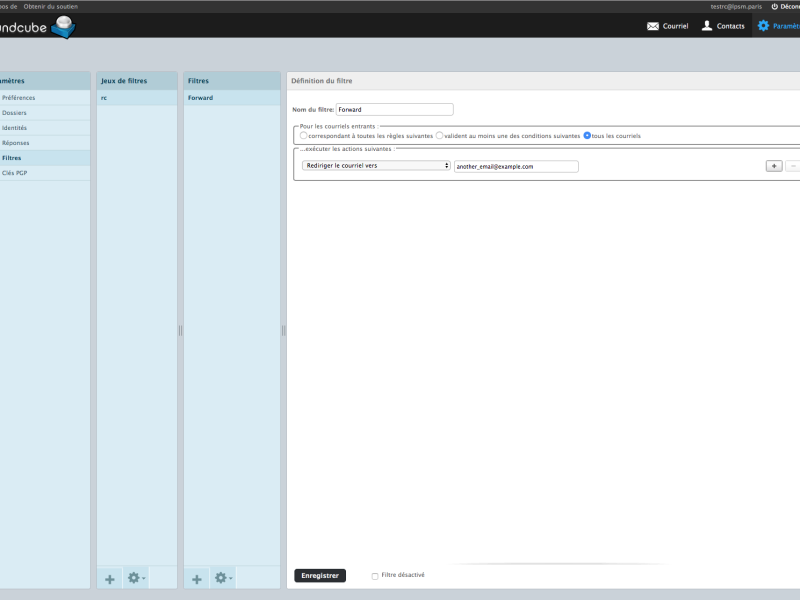Screen dimensions: 800x600
Task: Click 'Obtenir du soutien' link
Action: [51, 7]
